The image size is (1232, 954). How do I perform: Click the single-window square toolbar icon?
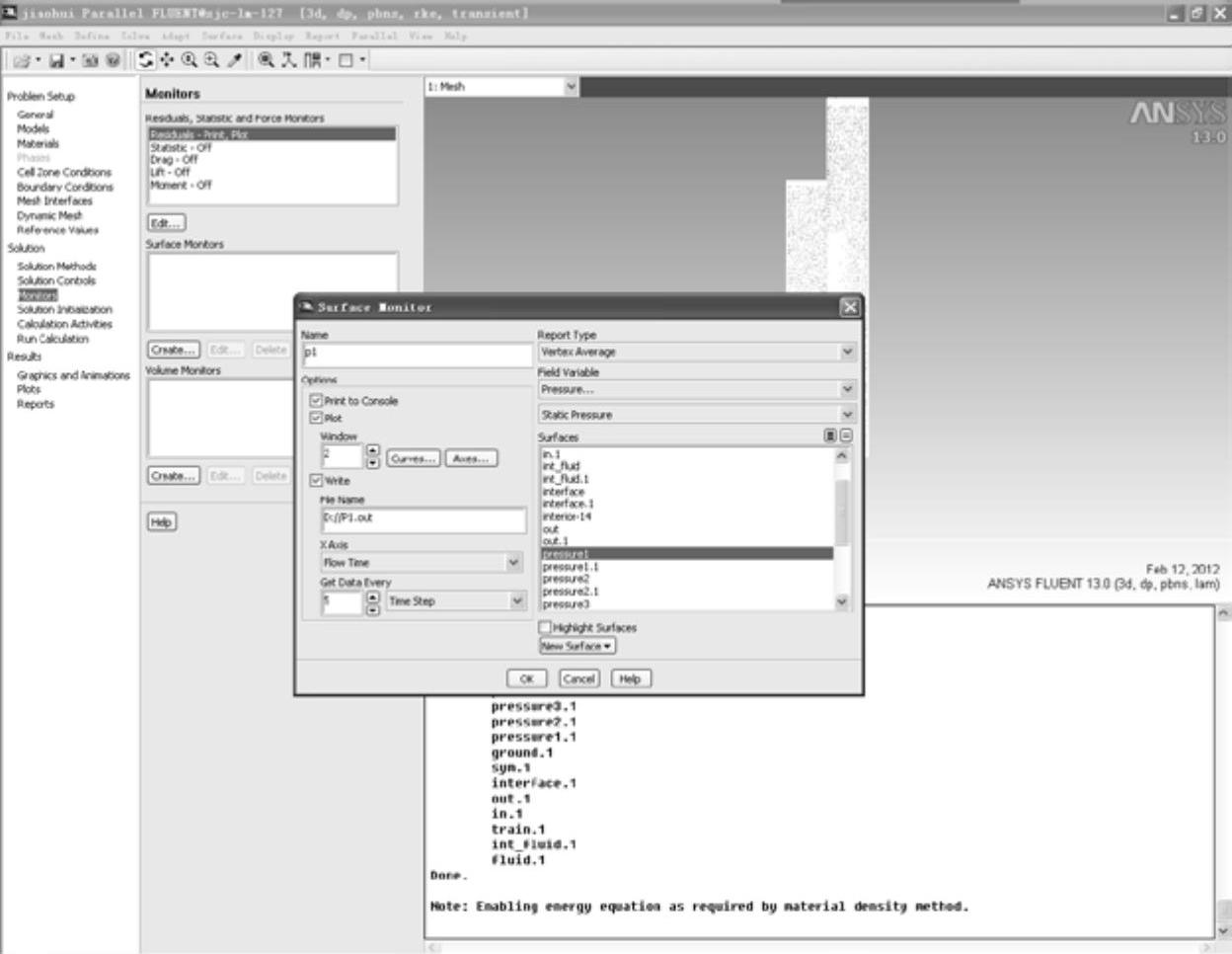coord(346,60)
